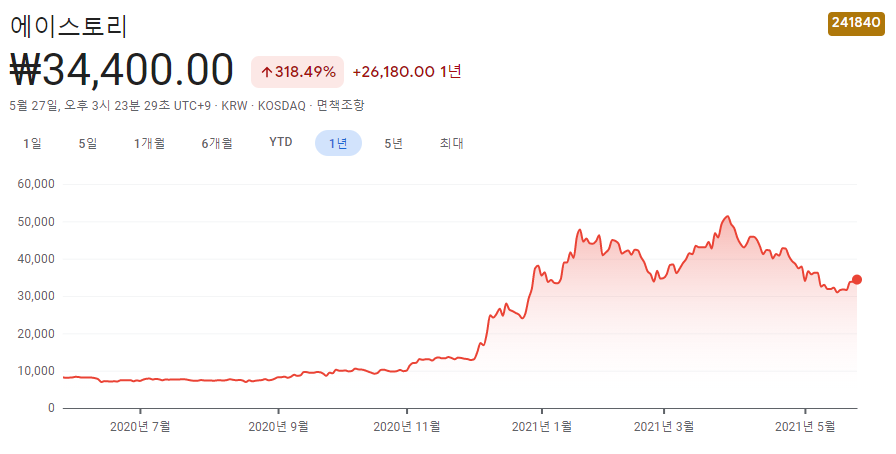This screenshot has width=896, height=454.
Task: Click the ₩34,400.00 price value
Action: (122, 70)
